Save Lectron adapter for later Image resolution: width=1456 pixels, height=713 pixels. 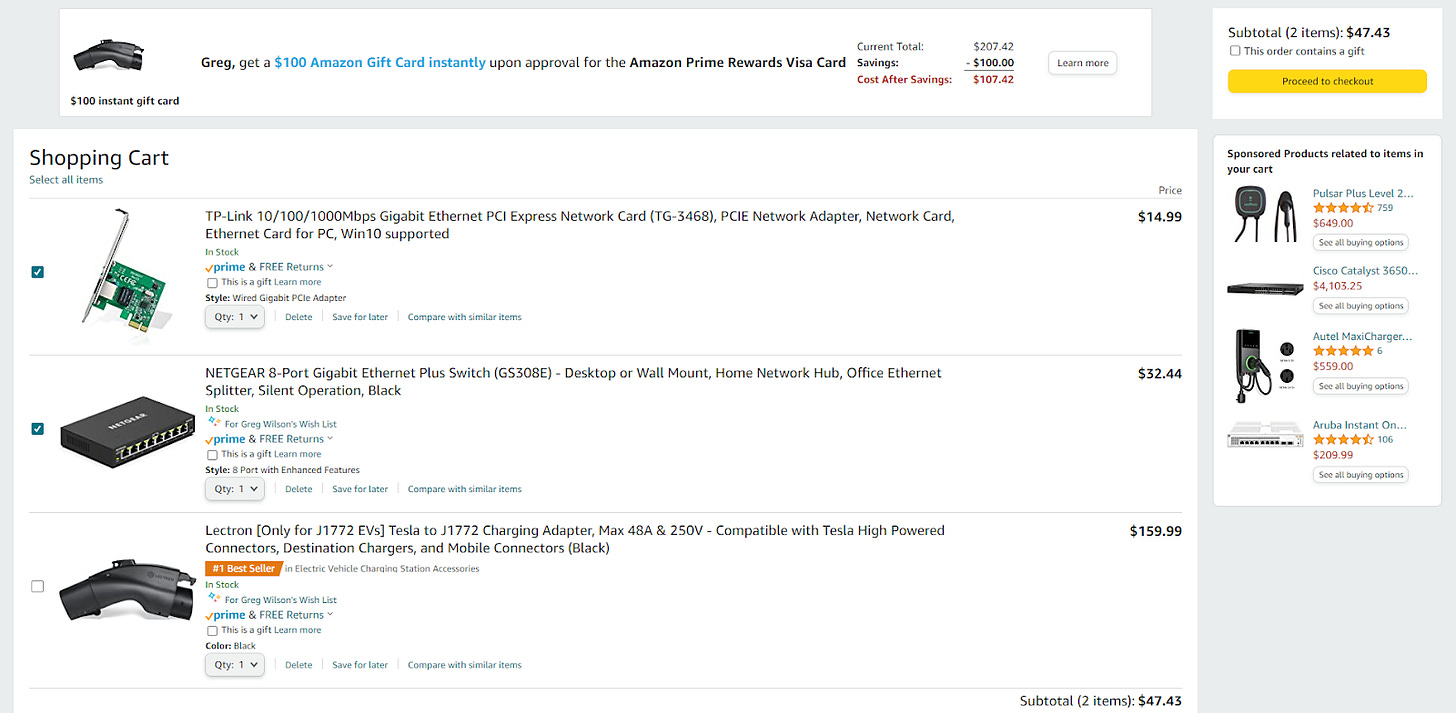tap(360, 665)
